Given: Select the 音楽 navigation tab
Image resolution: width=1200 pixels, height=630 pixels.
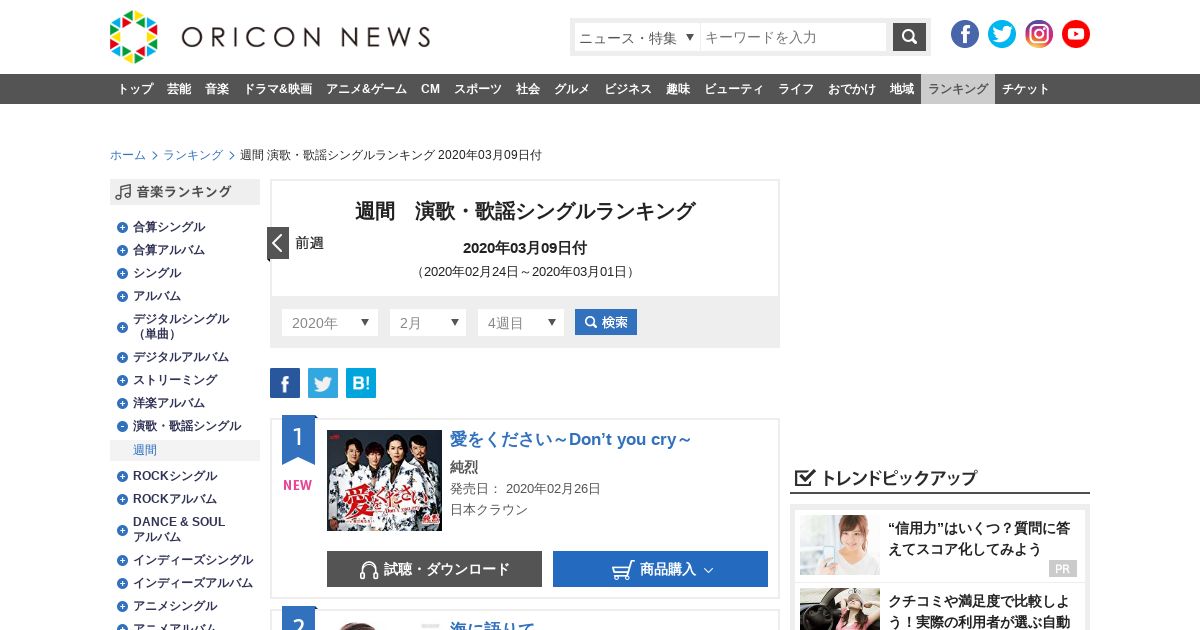Looking at the screenshot, I should click(x=217, y=89).
